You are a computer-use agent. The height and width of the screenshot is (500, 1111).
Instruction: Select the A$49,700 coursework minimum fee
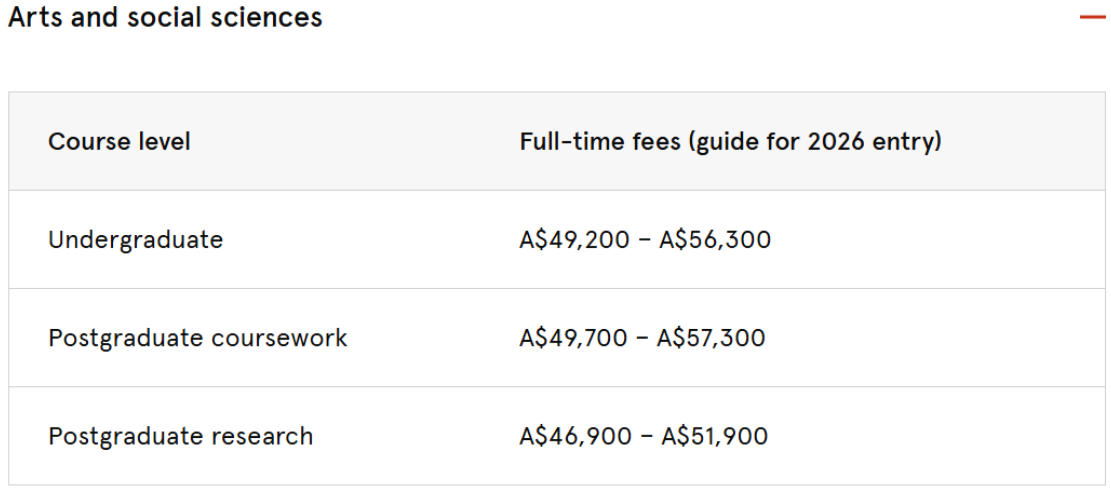click(574, 338)
